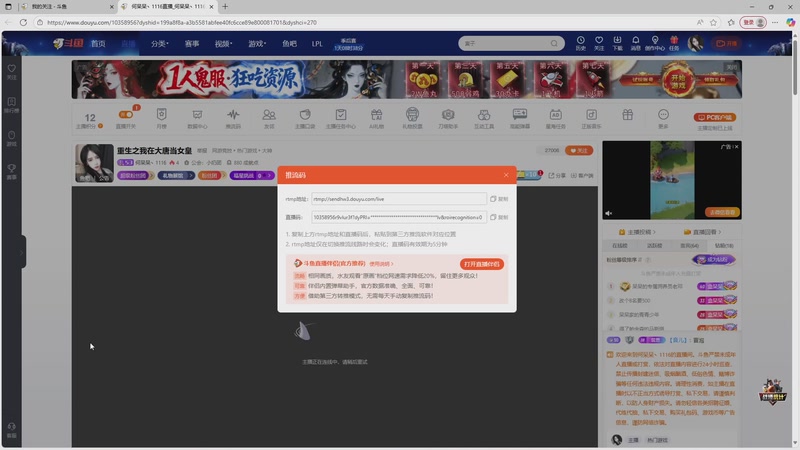This screenshot has height=450, width=800.
Task: Open the 推流码 stream code icon
Action: tap(233, 118)
